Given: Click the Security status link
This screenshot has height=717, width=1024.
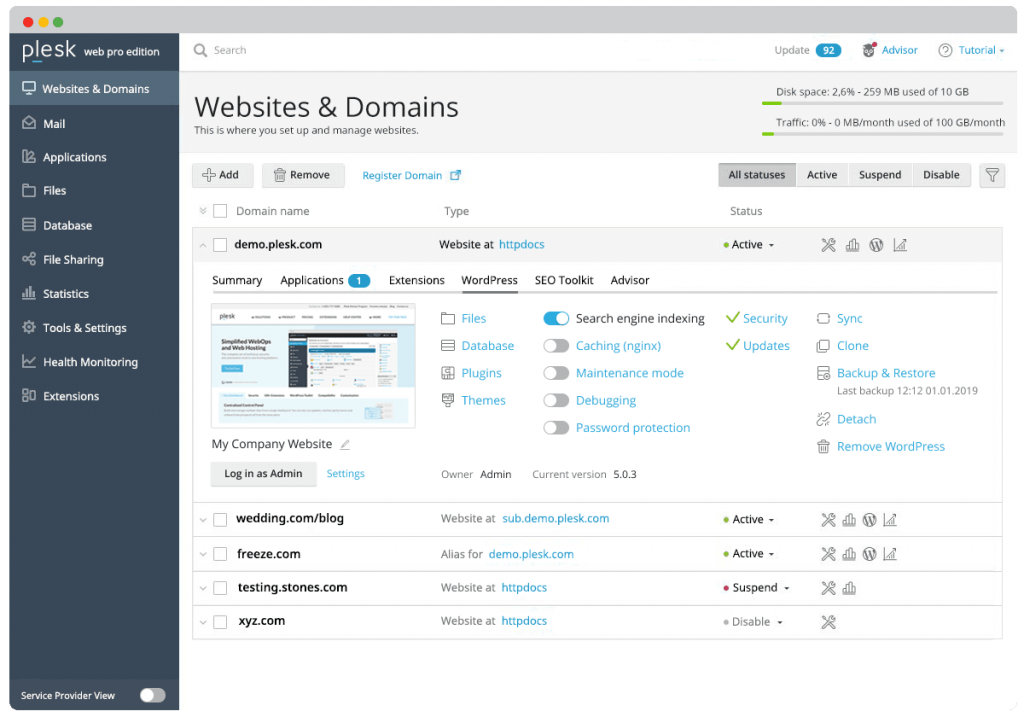Looking at the screenshot, I should 765,319.
